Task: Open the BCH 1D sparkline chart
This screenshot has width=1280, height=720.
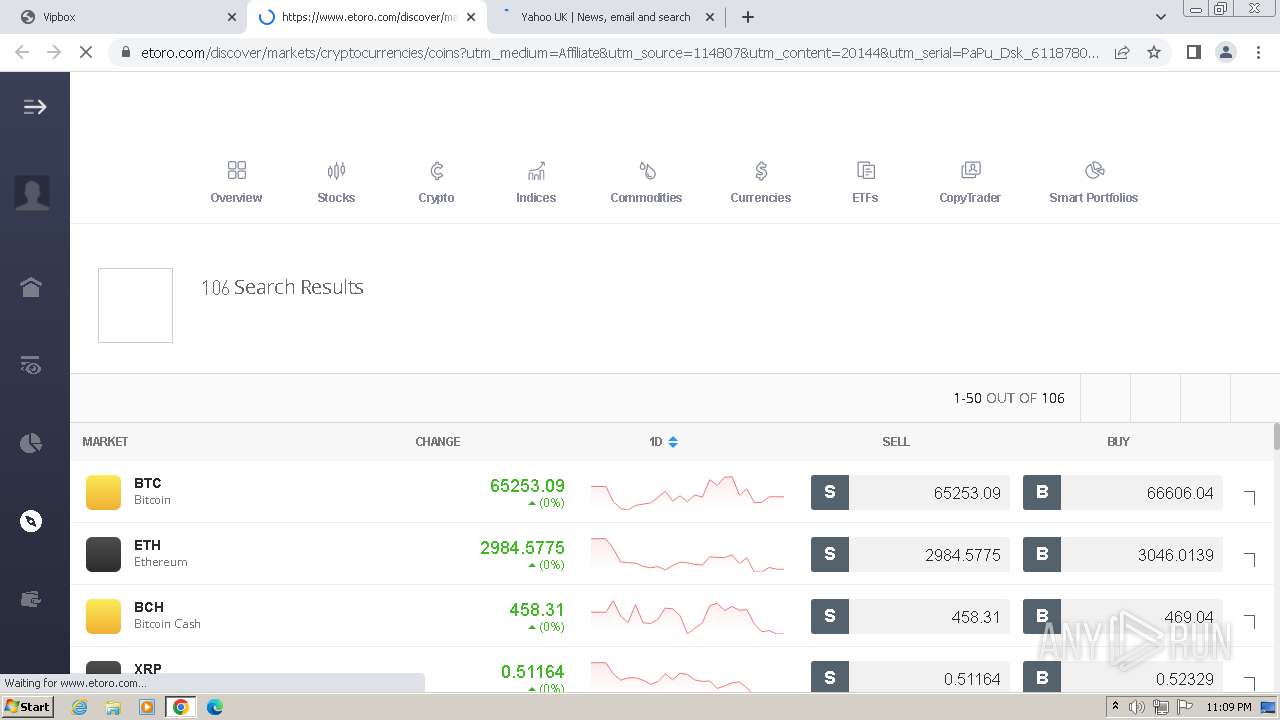Action: [687, 616]
